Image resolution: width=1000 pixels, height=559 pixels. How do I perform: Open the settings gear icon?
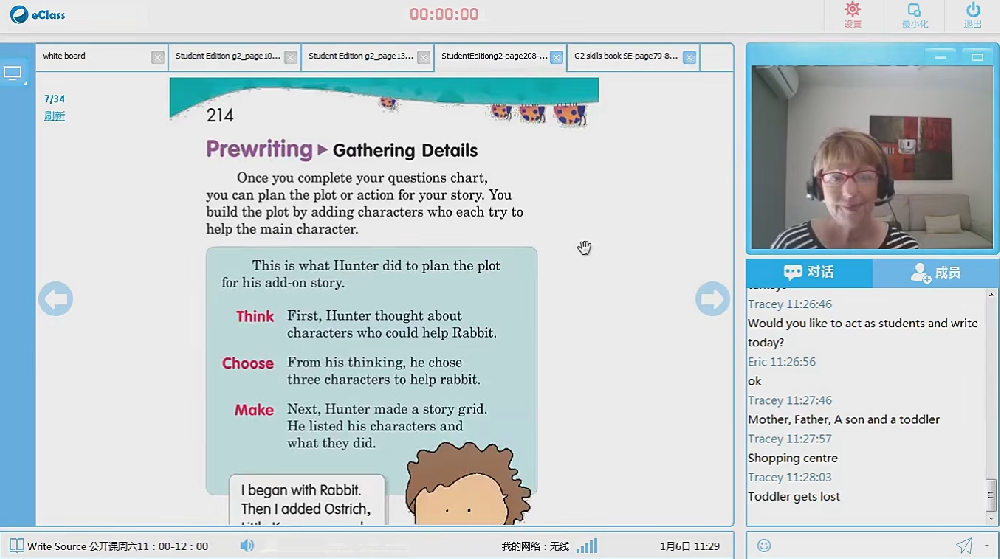point(852,14)
